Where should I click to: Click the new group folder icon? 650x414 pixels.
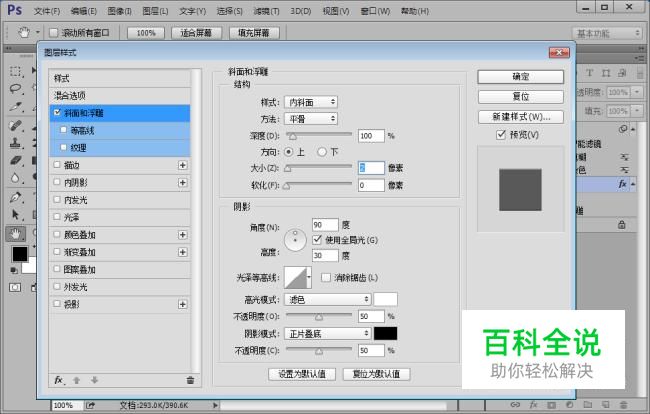pos(588,405)
